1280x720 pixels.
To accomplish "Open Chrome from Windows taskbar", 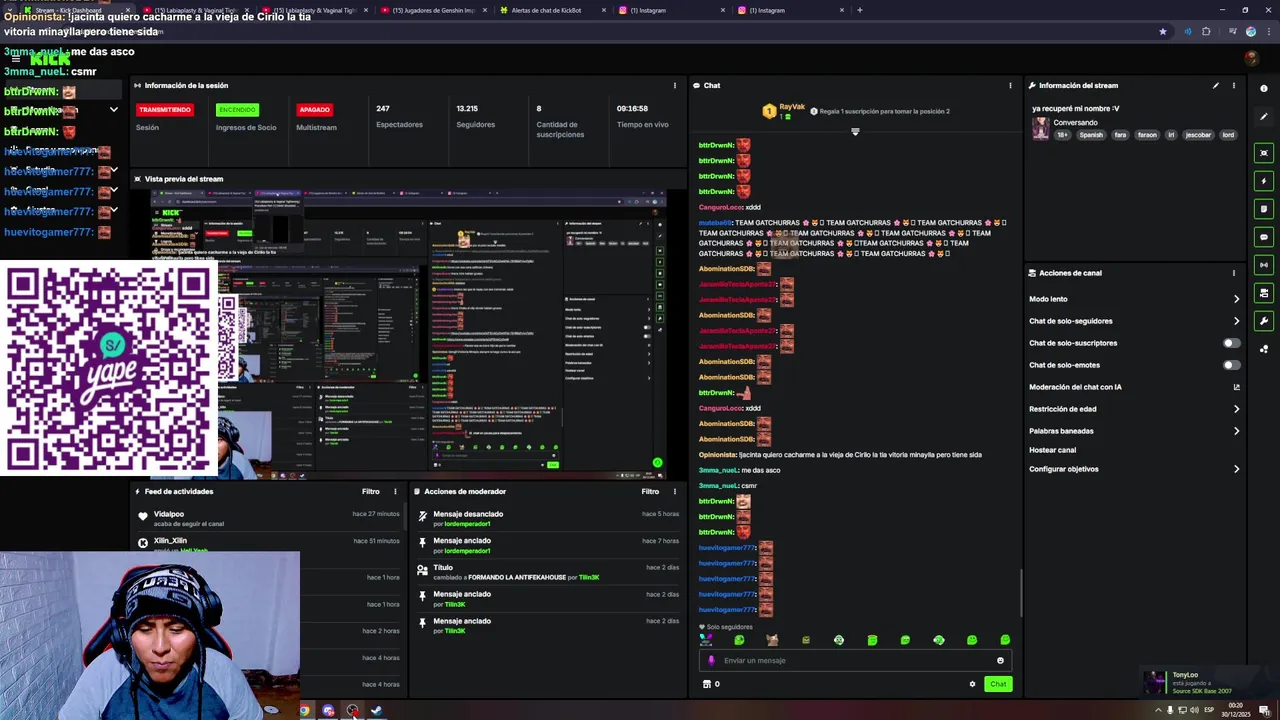I will pos(304,711).
